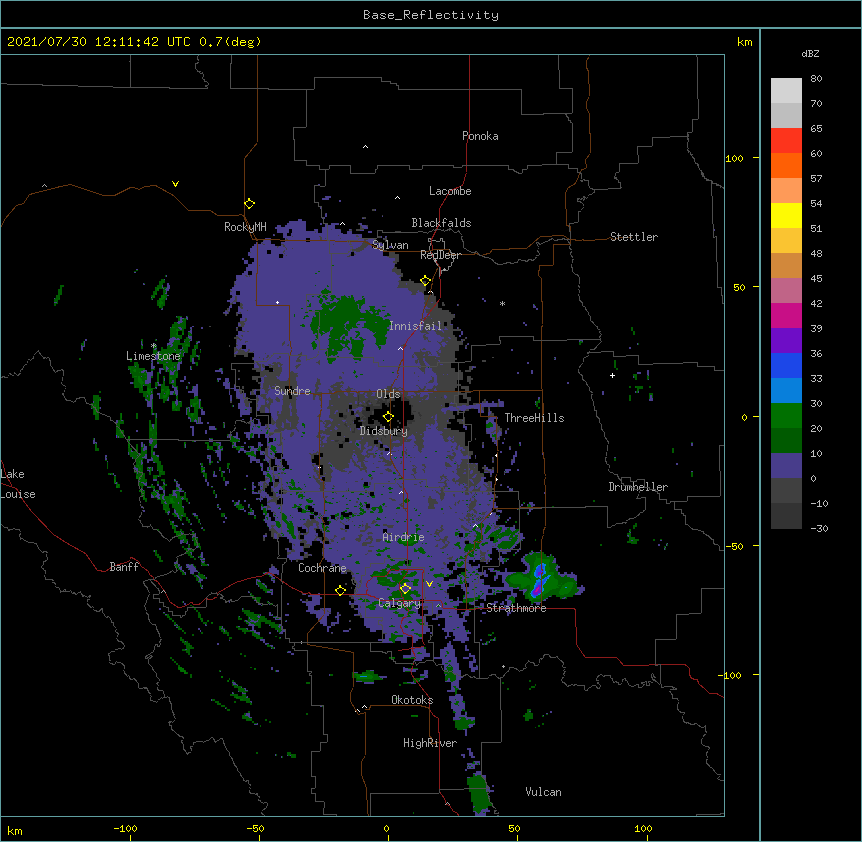Click the yellow diamond marker near RedDeer
This screenshot has width=862, height=842.
(426, 281)
